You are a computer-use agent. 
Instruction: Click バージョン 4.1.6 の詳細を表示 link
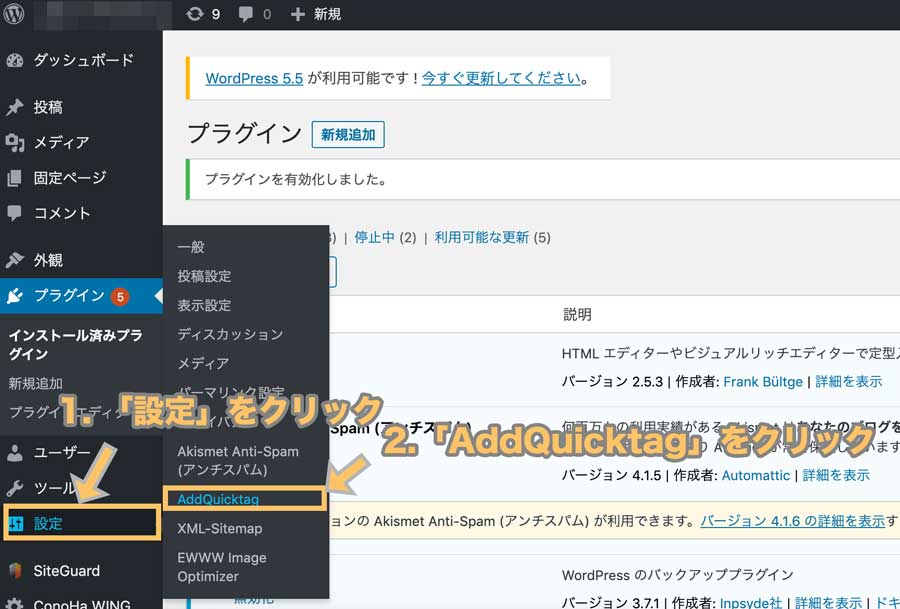tap(793, 521)
